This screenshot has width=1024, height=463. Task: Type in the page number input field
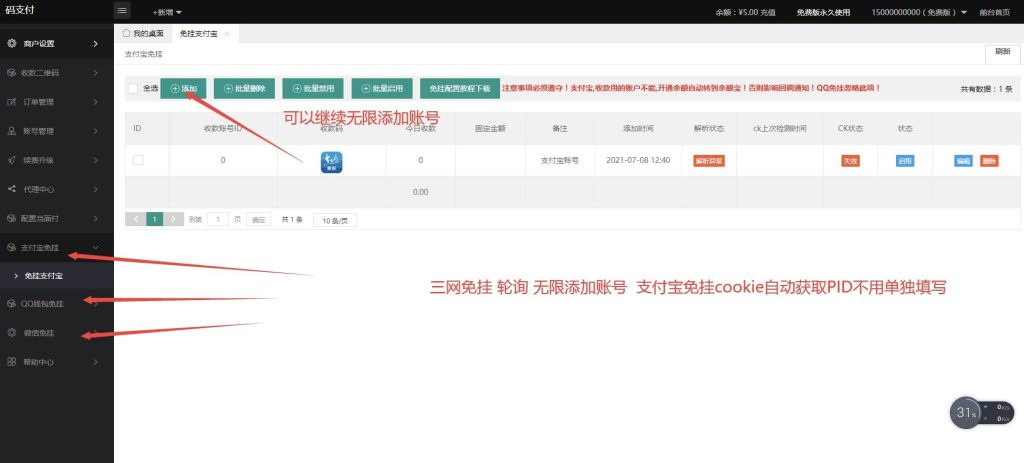[x=217, y=219]
